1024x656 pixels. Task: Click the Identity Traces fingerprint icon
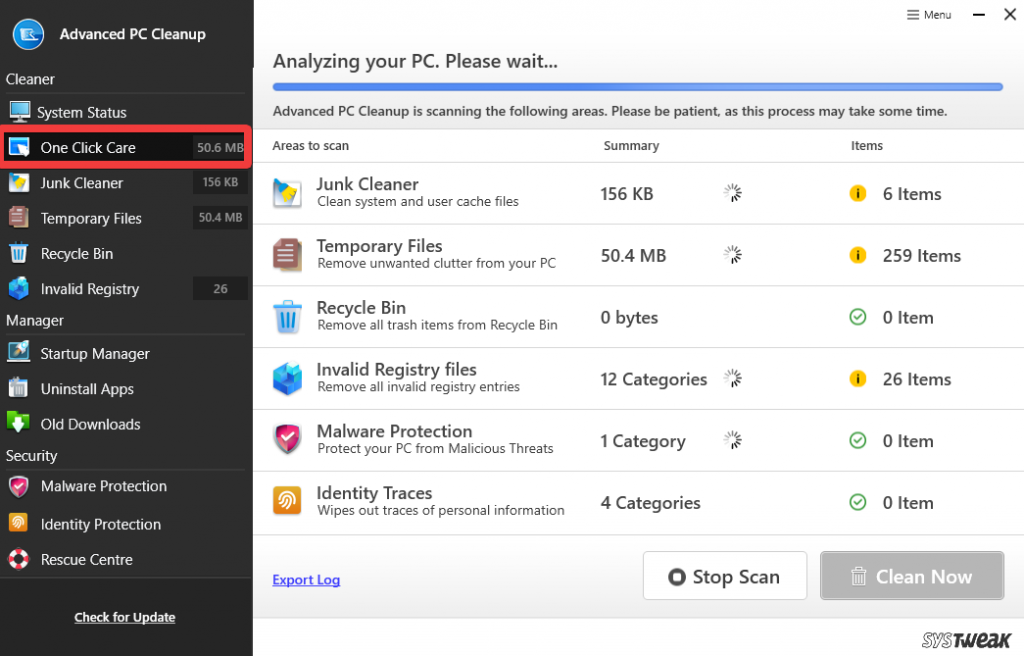(x=287, y=501)
